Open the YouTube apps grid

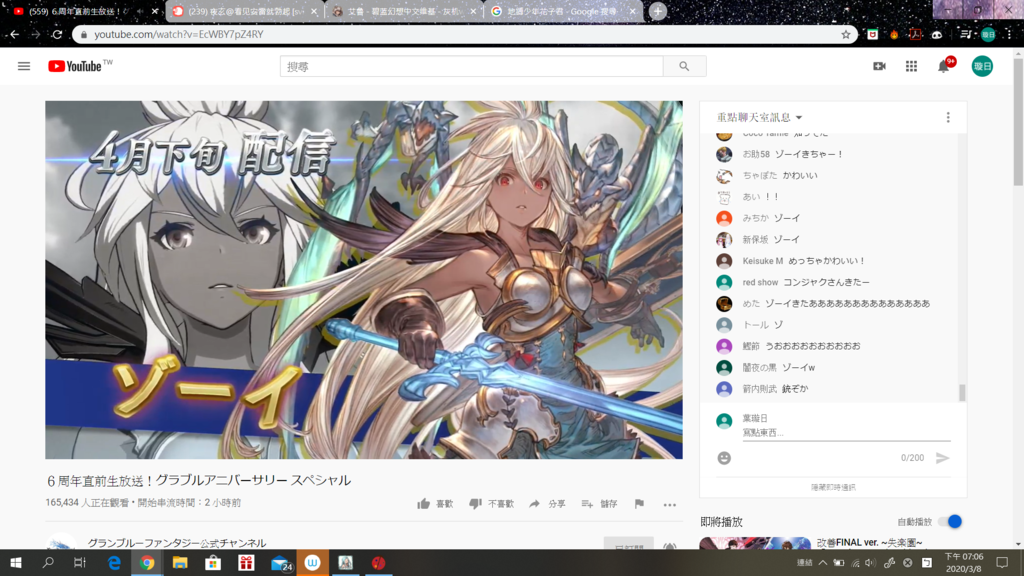(x=911, y=66)
